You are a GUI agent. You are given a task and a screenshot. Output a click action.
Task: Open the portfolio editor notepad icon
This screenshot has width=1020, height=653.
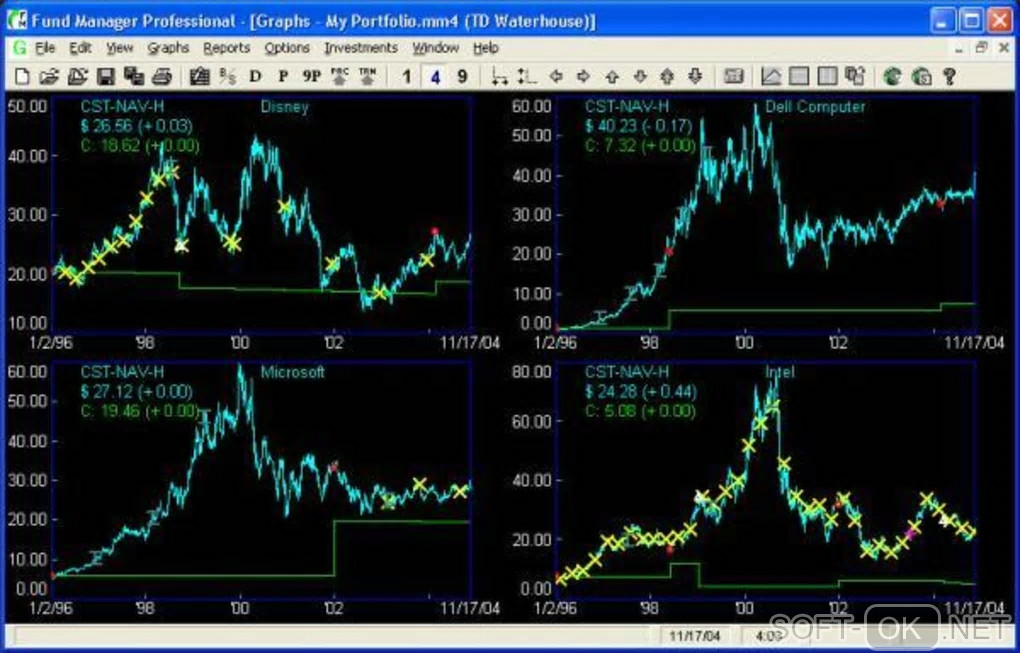tap(200, 77)
